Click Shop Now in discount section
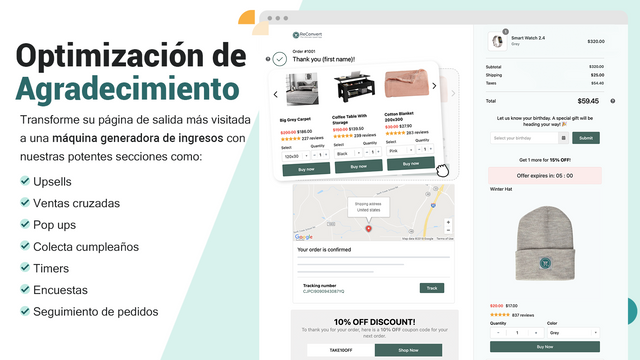 pos(408,350)
